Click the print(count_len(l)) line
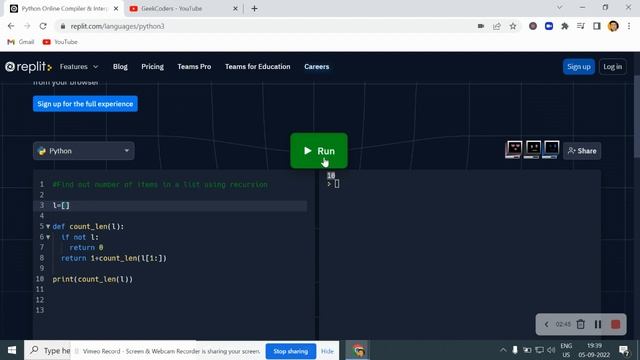Screen dimensions: 640x360 93,279
